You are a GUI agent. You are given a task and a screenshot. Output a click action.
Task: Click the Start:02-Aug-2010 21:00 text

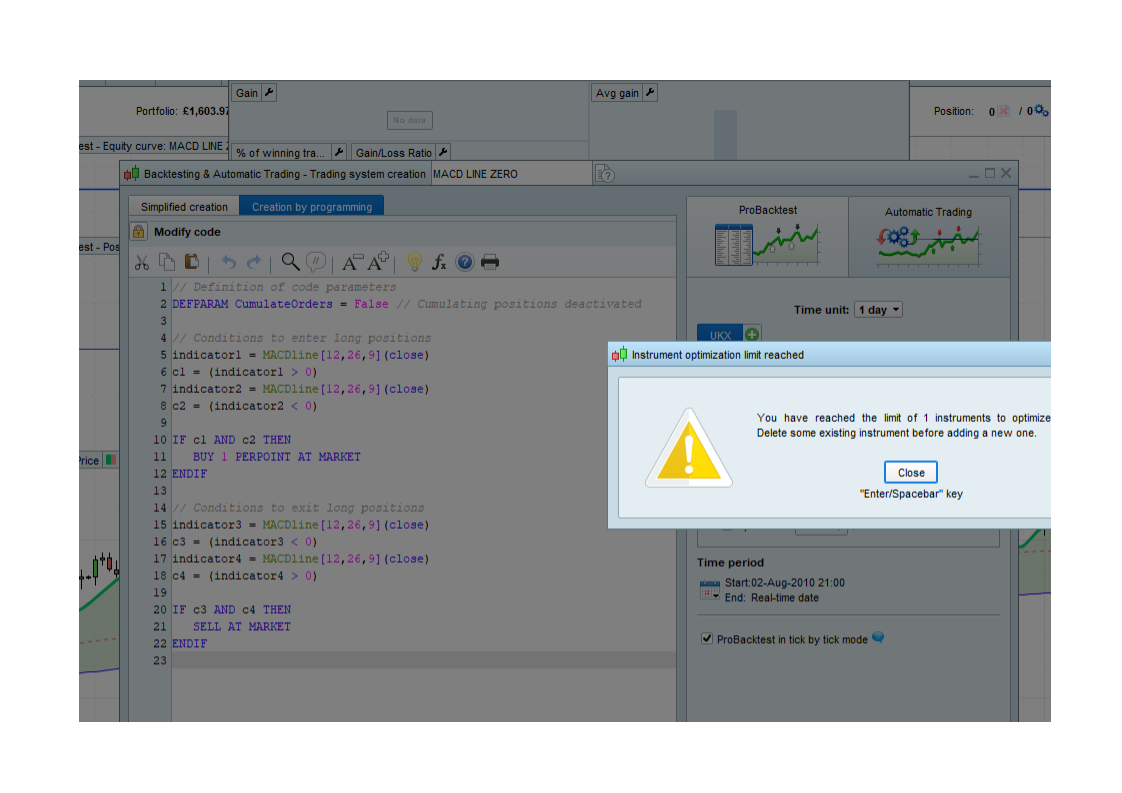pos(785,583)
